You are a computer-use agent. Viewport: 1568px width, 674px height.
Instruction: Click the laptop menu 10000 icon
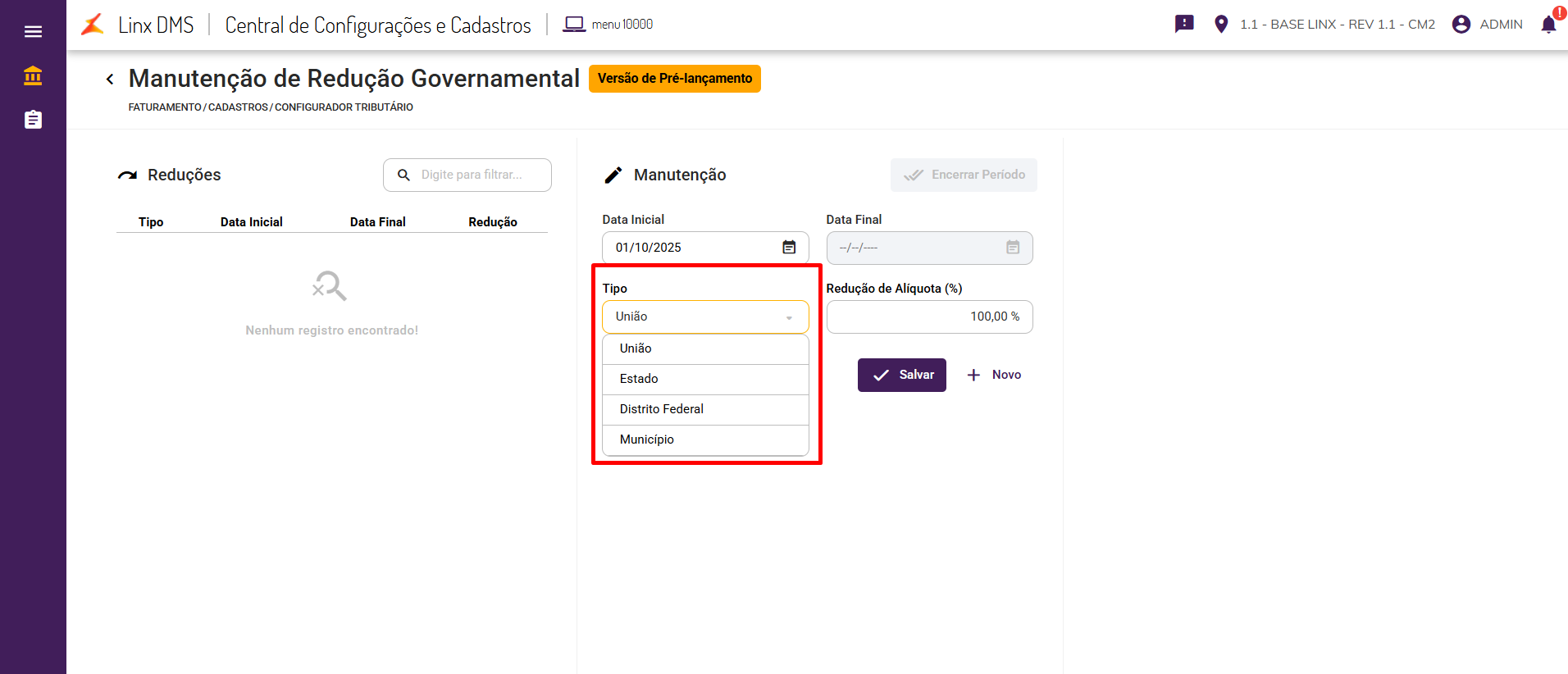(x=574, y=25)
